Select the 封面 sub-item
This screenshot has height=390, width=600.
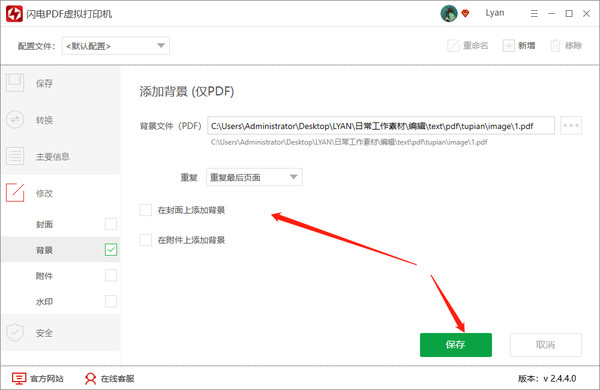click(61, 224)
